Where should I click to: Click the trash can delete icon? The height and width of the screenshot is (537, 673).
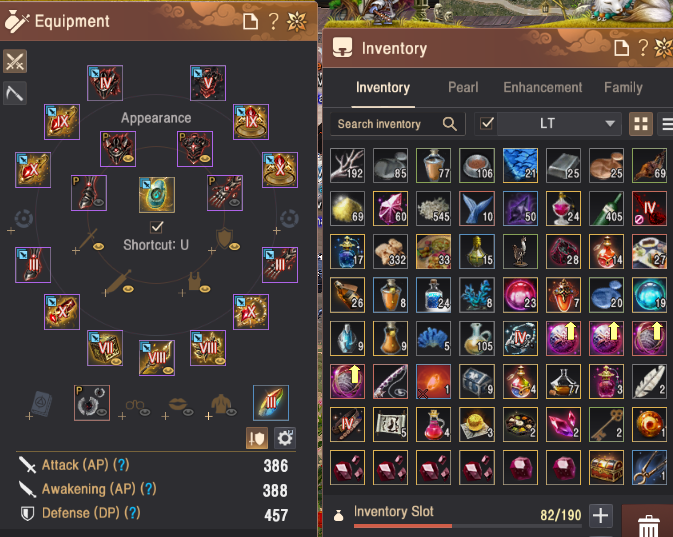[x=648, y=525]
